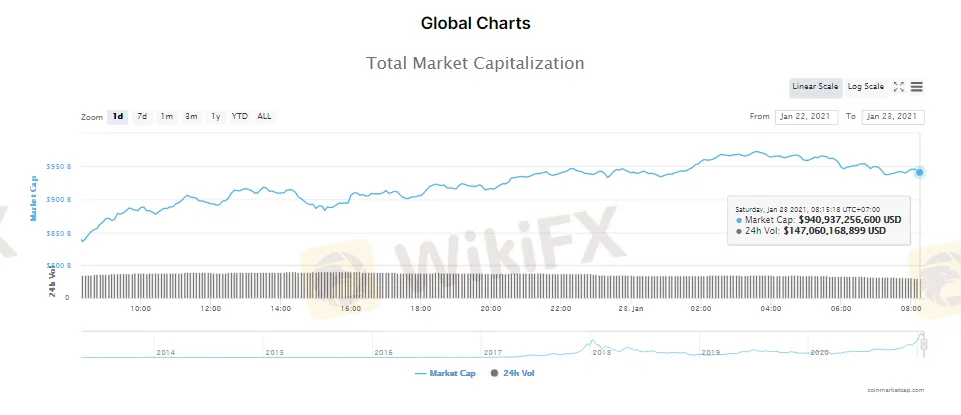This screenshot has width=961, height=415.
Task: Toggle Market Cap series in legend
Action: 446,373
